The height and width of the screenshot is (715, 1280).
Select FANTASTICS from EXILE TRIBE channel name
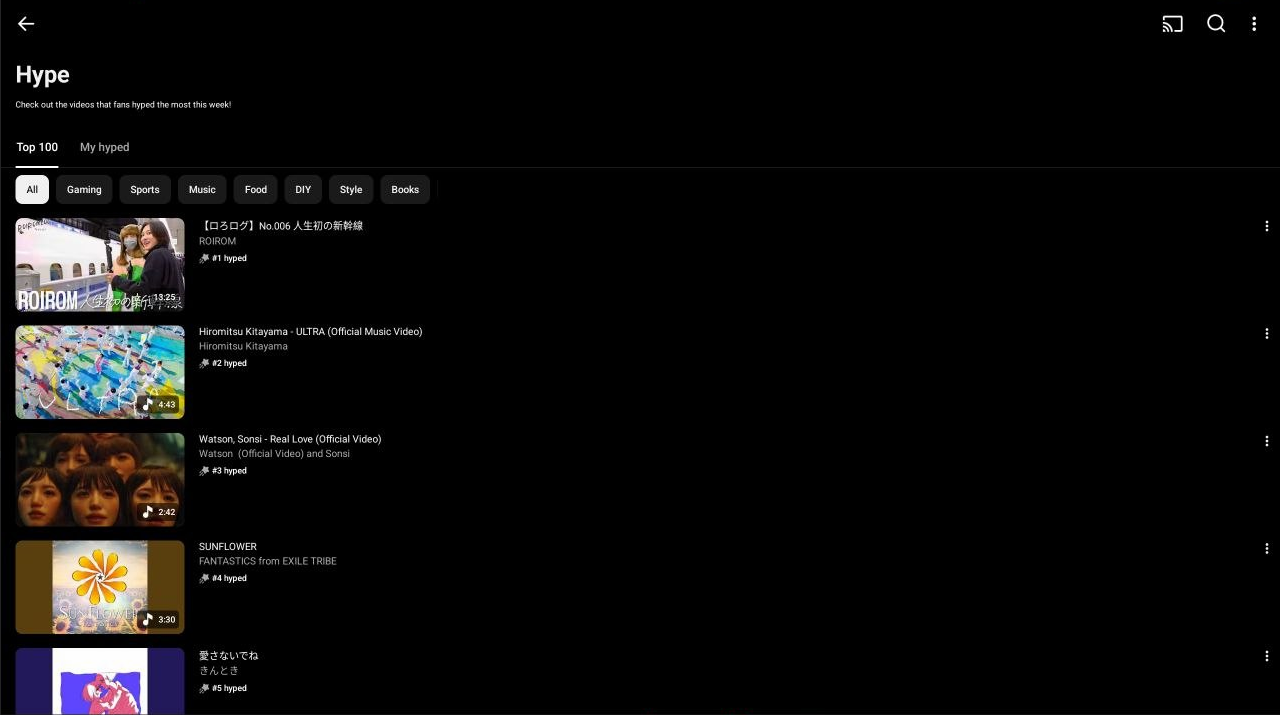click(x=268, y=562)
